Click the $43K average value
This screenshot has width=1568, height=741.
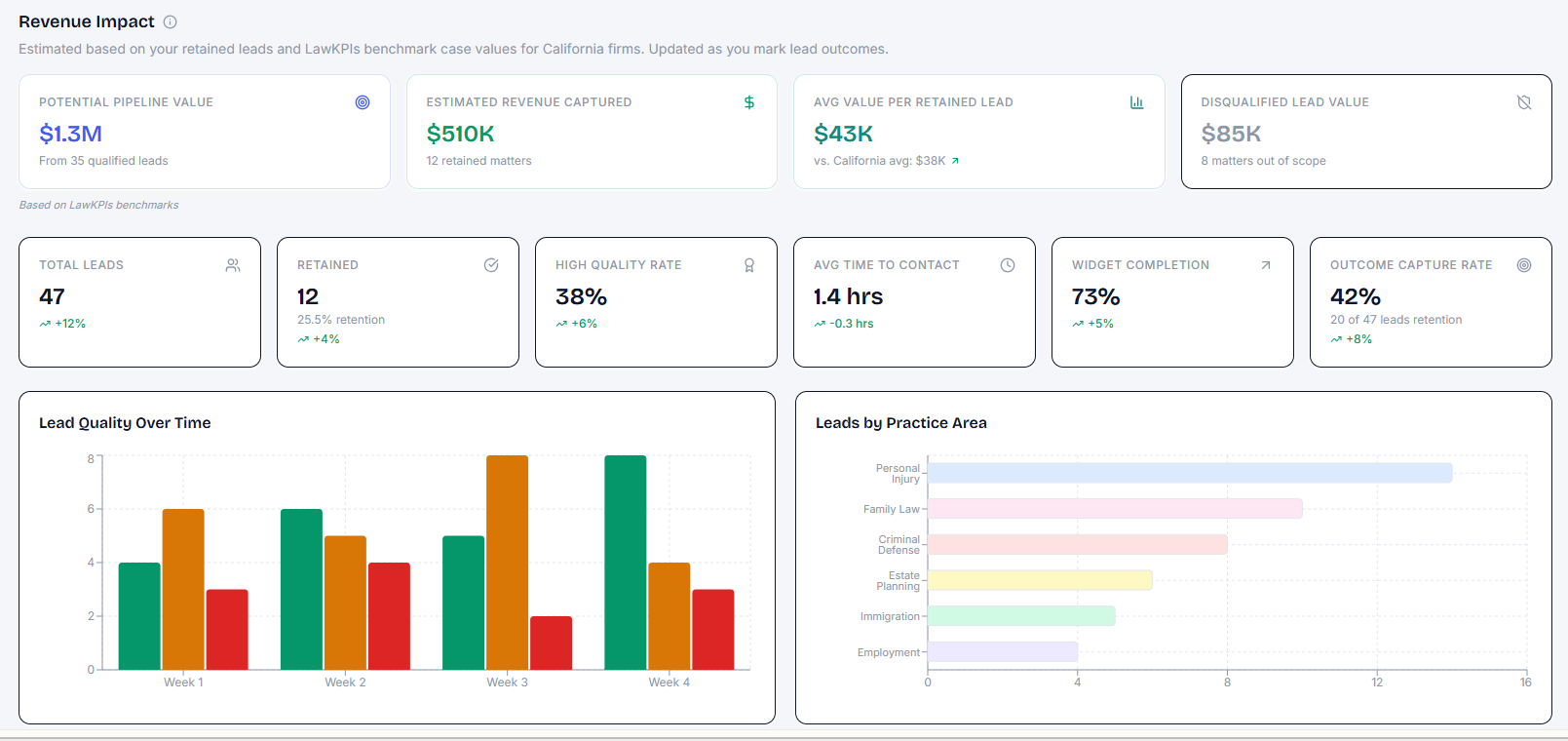point(843,134)
